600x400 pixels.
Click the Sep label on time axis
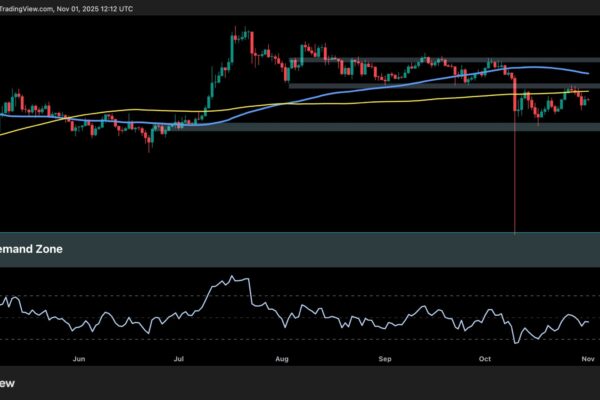click(388, 357)
